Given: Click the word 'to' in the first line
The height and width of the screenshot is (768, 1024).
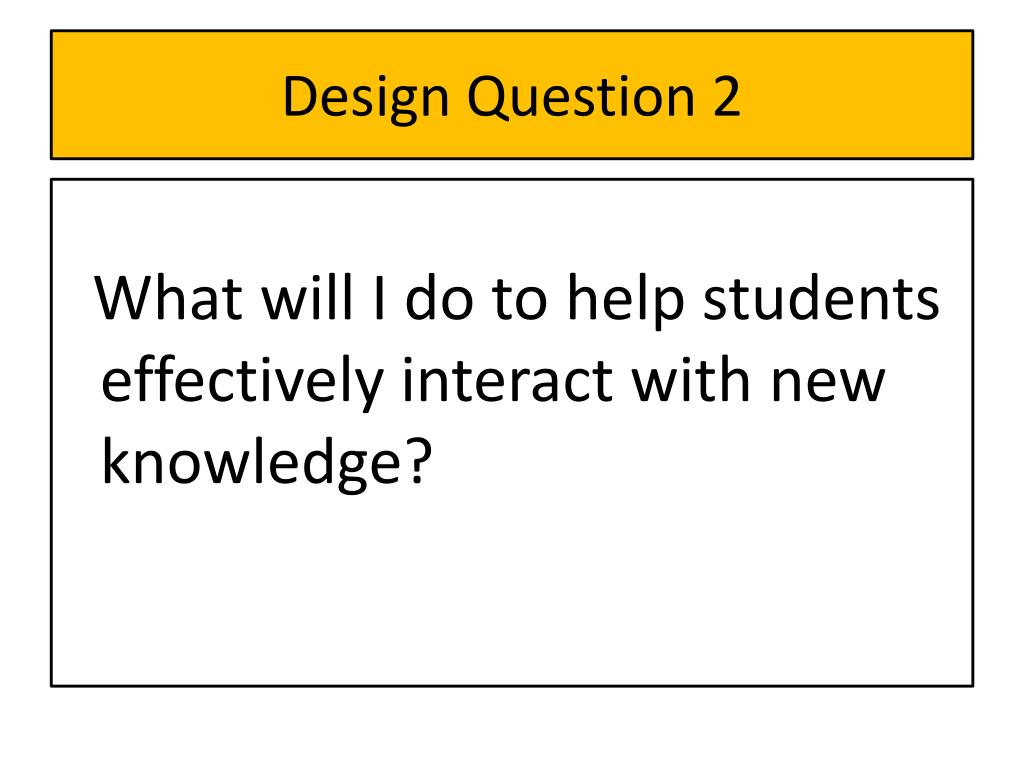Looking at the screenshot, I should tap(519, 299).
